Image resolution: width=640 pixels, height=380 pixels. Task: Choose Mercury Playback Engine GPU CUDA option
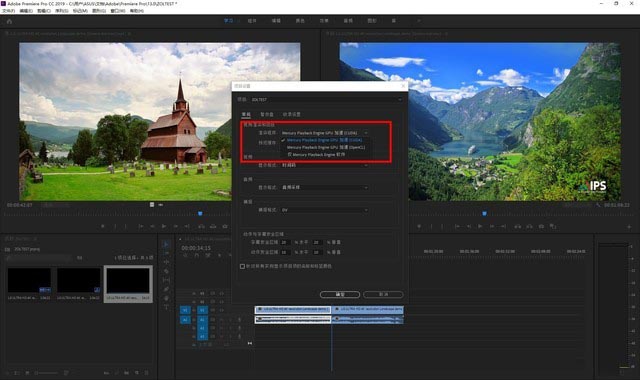pyautogui.click(x=325, y=140)
